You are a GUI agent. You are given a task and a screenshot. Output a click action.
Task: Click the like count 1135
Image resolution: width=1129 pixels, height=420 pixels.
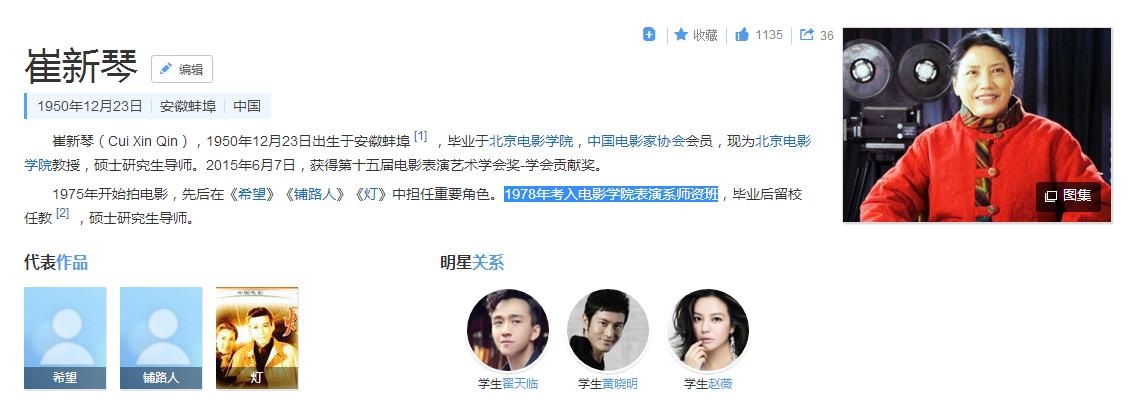(769, 35)
